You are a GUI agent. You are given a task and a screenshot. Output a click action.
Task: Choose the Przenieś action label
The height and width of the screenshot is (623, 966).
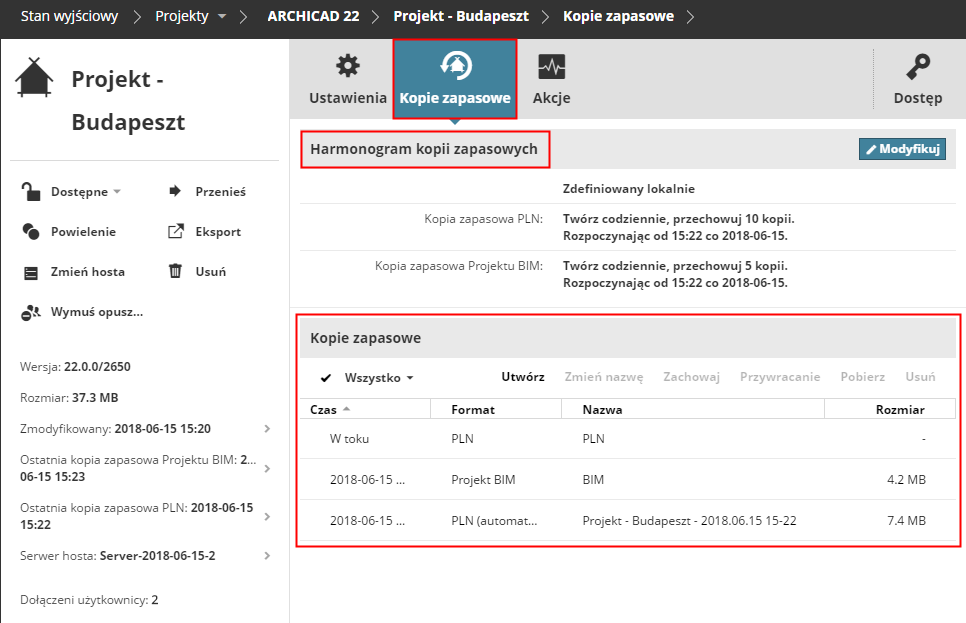221,192
